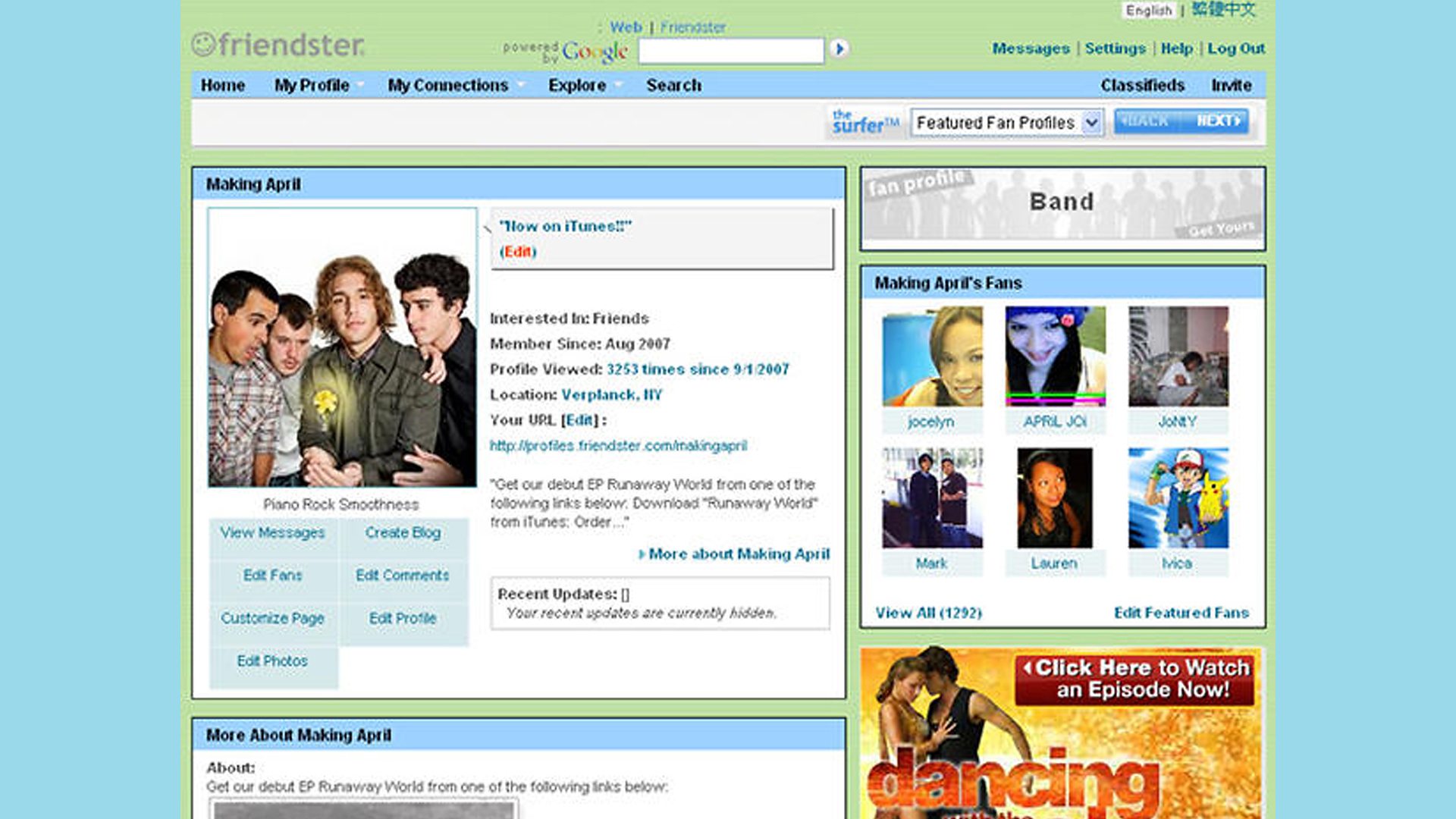1456x819 pixels.
Task: Click Edit Photos
Action: (272, 661)
